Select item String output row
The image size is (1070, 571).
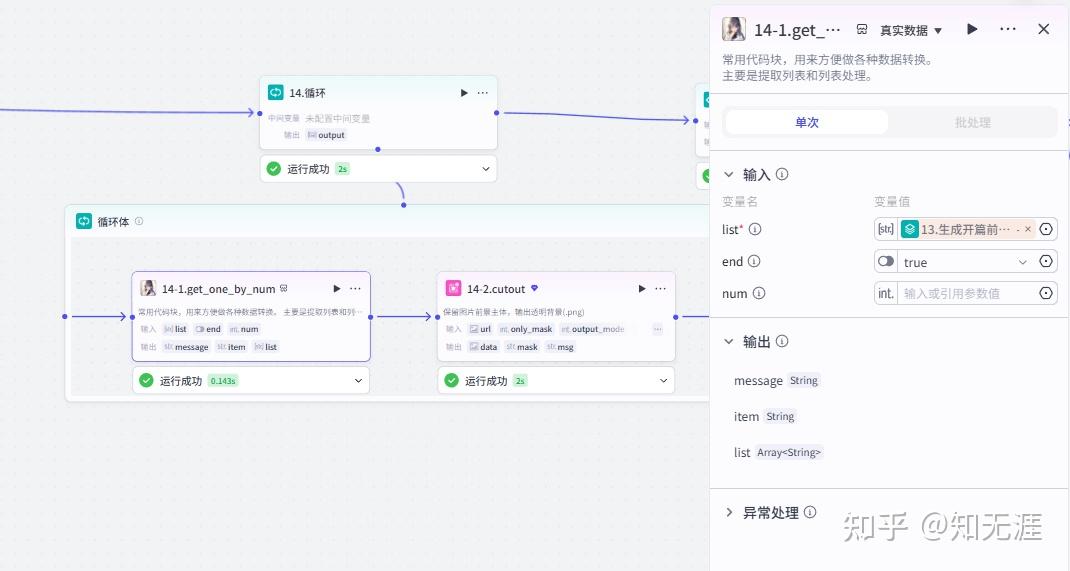[764, 416]
